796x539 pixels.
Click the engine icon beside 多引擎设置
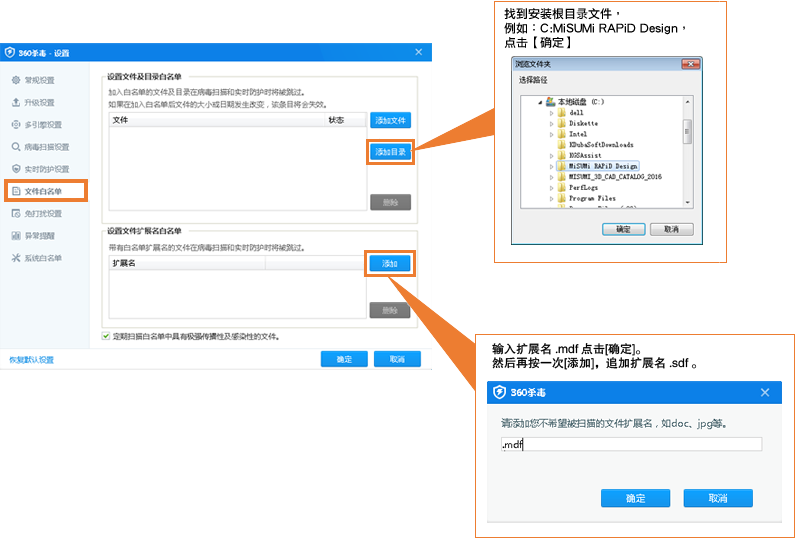coord(16,125)
